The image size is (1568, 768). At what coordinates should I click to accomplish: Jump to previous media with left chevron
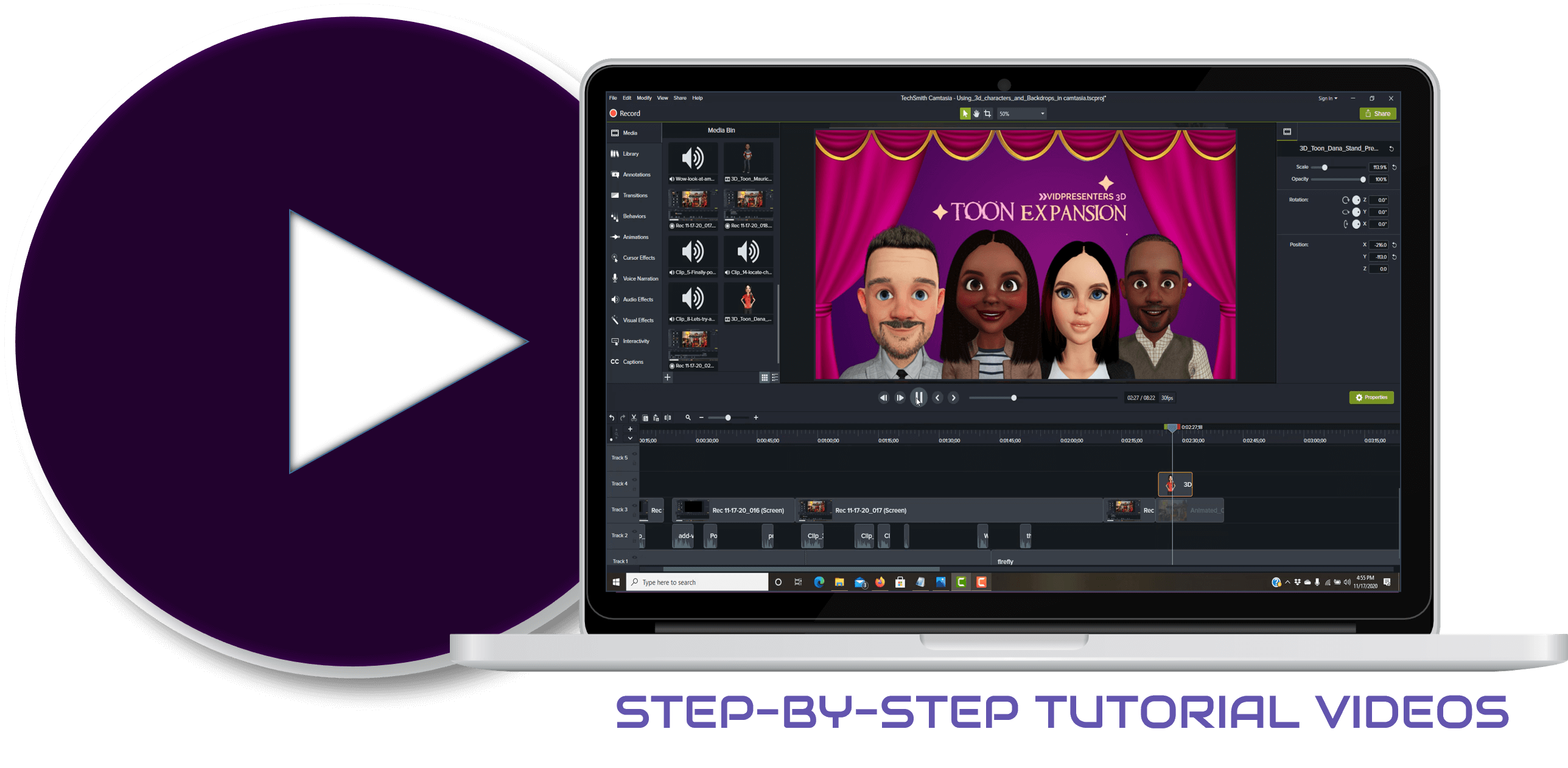937,397
